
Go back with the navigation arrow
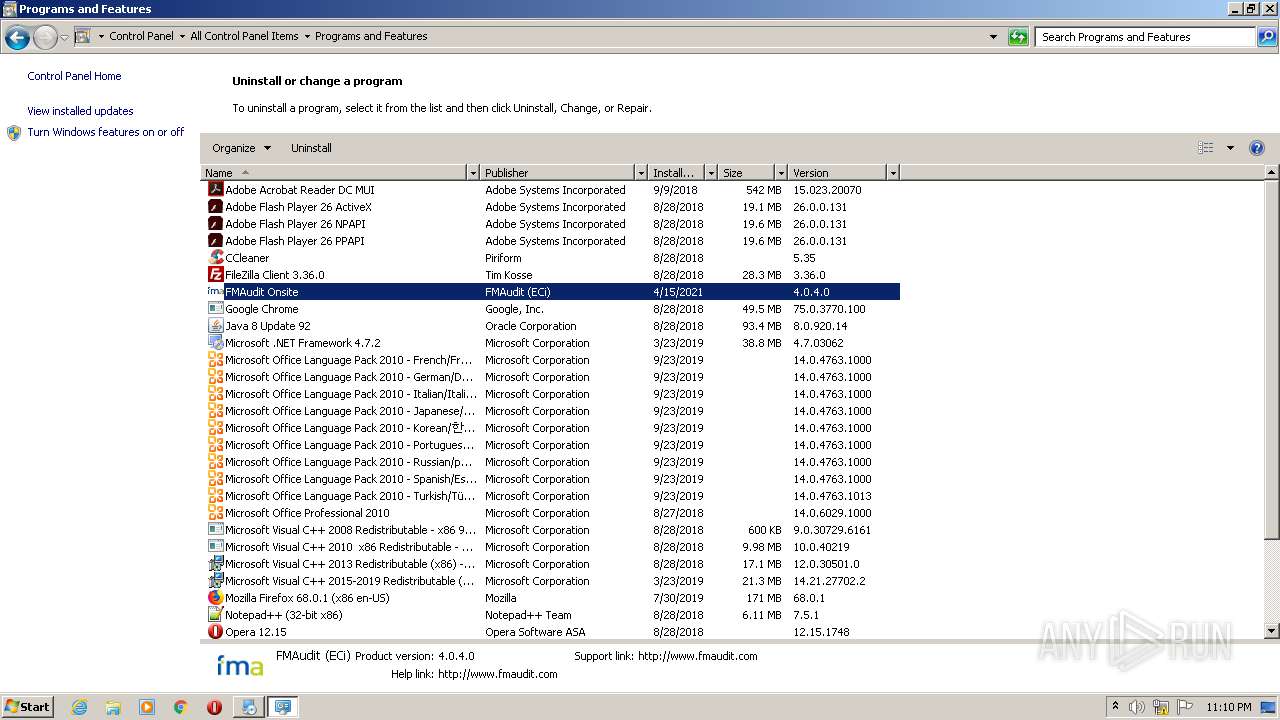[17, 38]
